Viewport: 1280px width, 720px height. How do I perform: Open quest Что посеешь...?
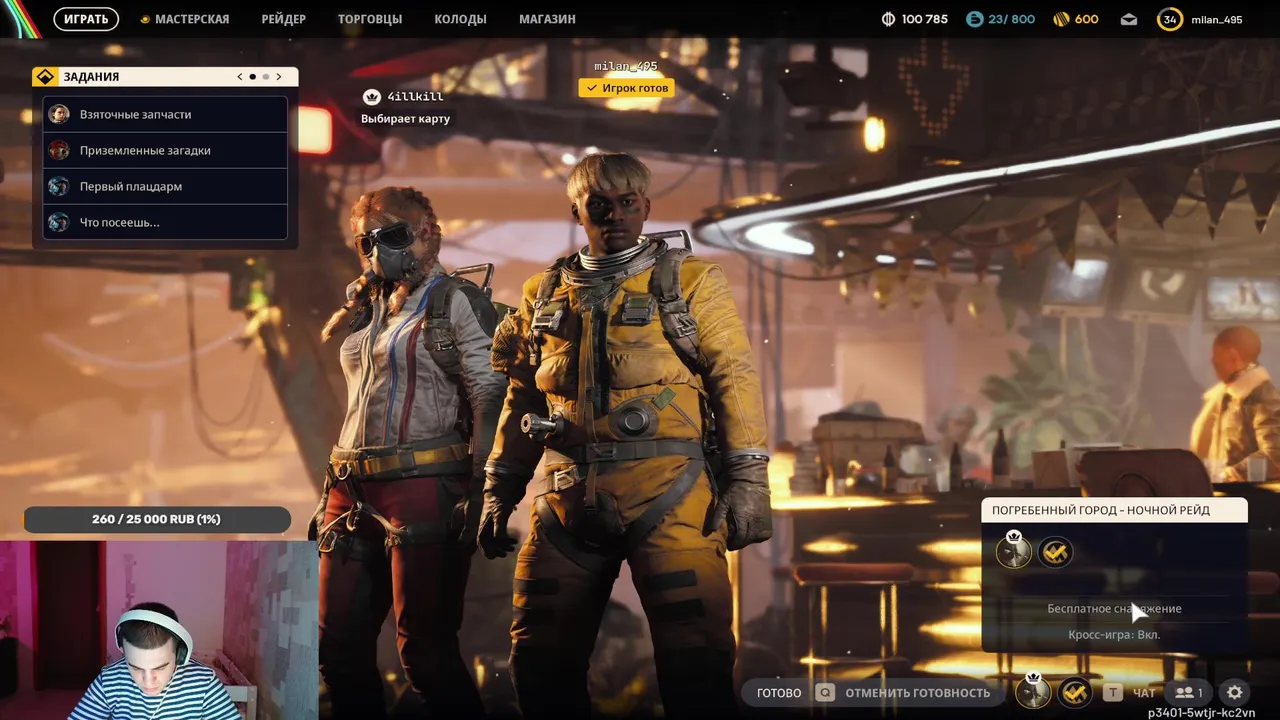pos(165,222)
